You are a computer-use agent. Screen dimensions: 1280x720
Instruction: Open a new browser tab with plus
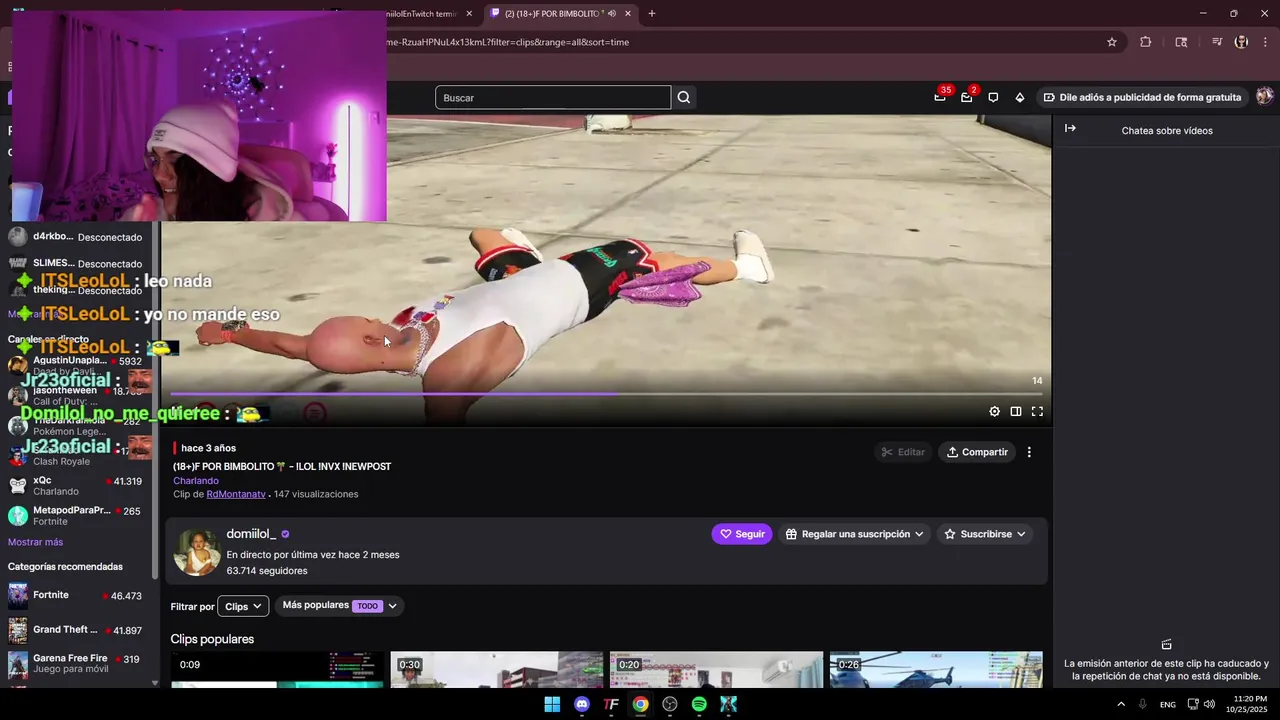coord(652,13)
